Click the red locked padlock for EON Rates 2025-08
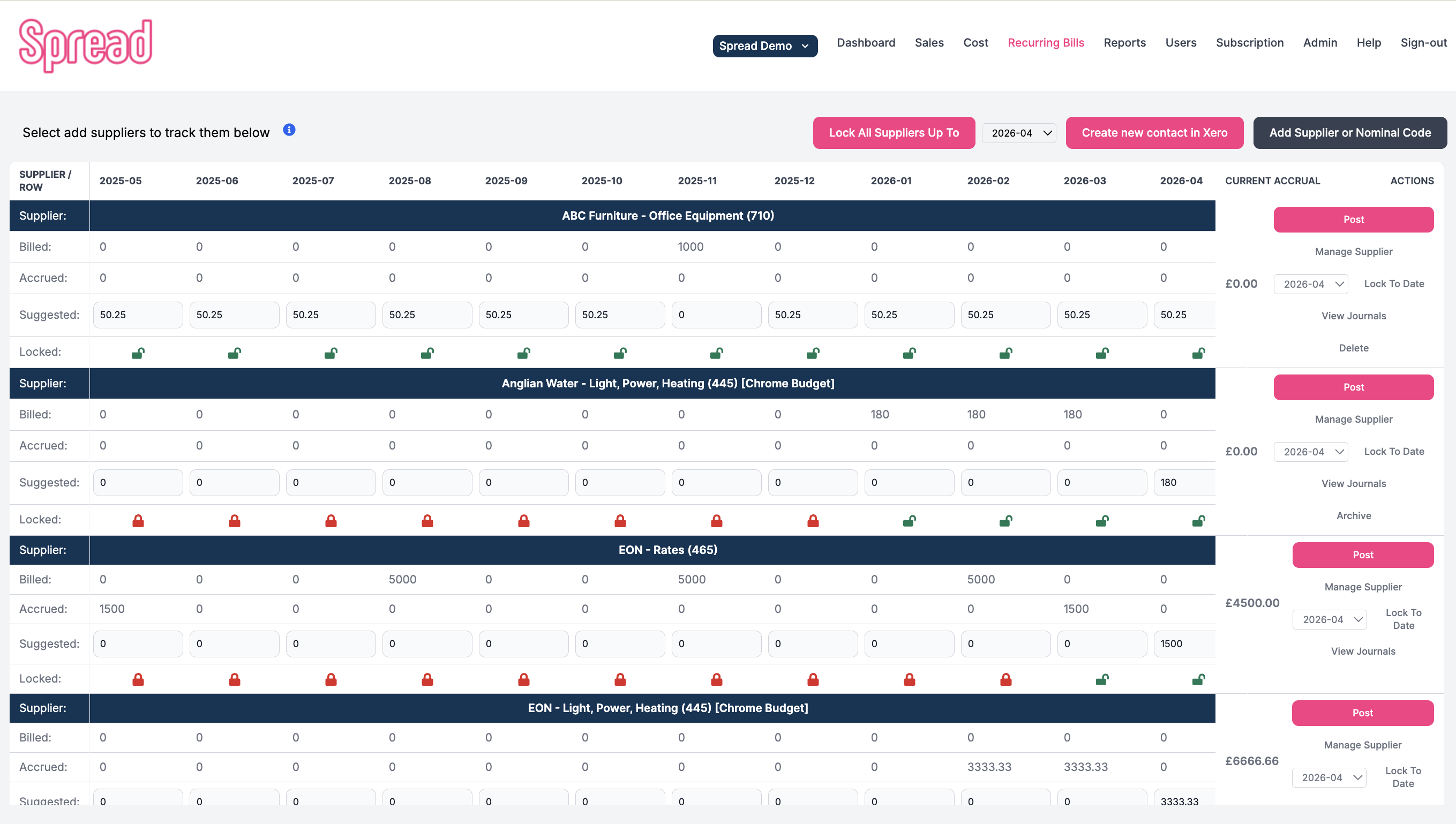1456x824 pixels. point(427,679)
